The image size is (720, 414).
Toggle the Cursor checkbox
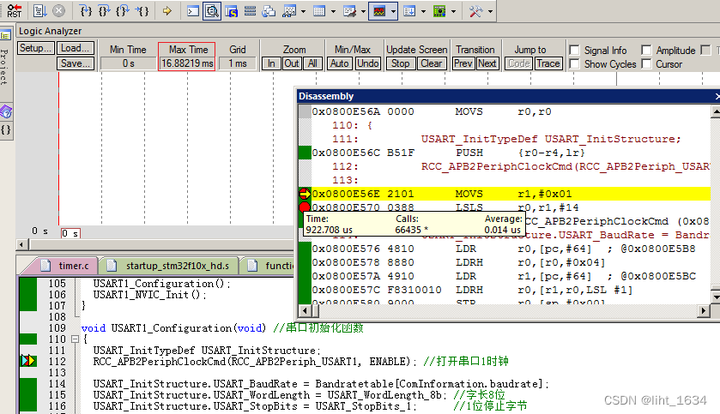point(646,64)
